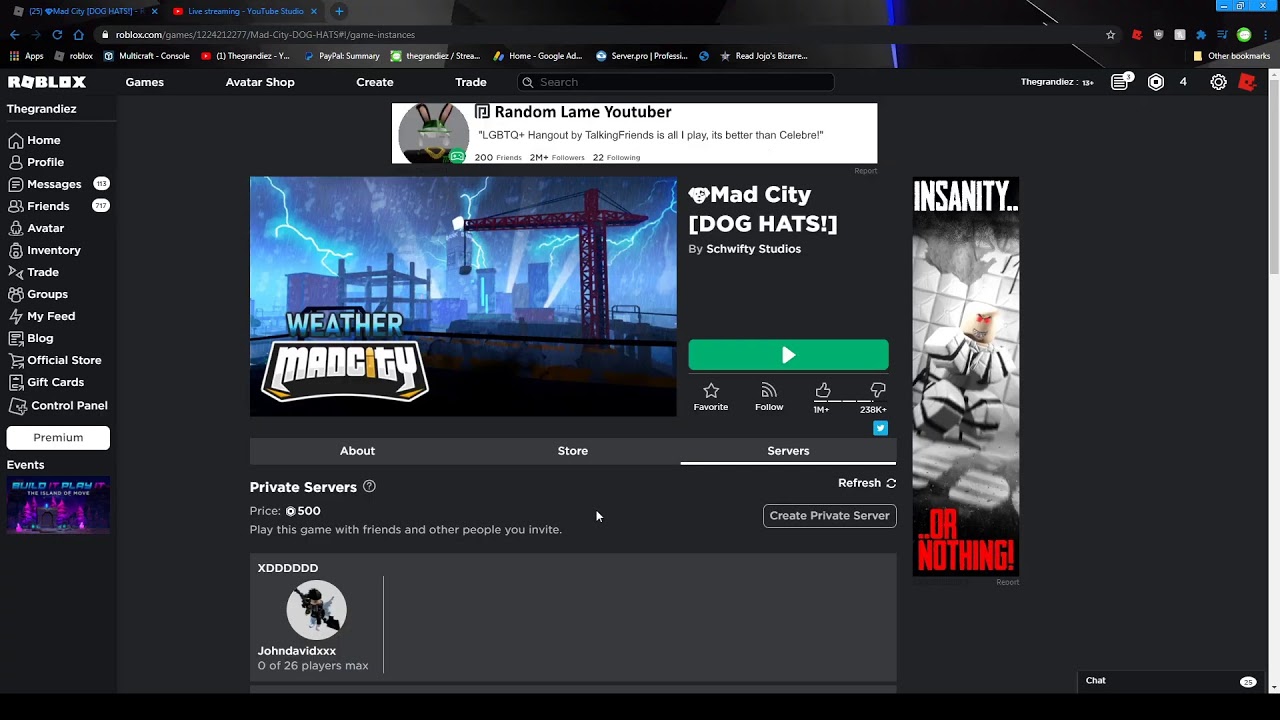Report the top banner advertisement
Image resolution: width=1280 pixels, height=720 pixels.
[866, 171]
